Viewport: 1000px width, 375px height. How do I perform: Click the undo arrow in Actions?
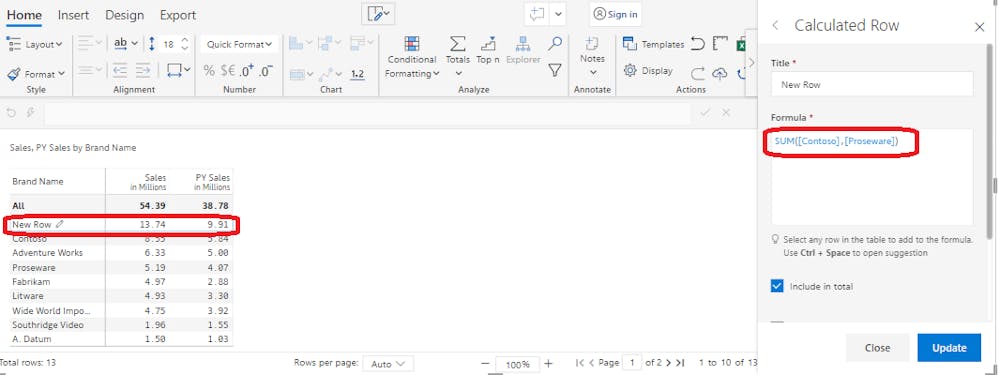click(x=698, y=44)
